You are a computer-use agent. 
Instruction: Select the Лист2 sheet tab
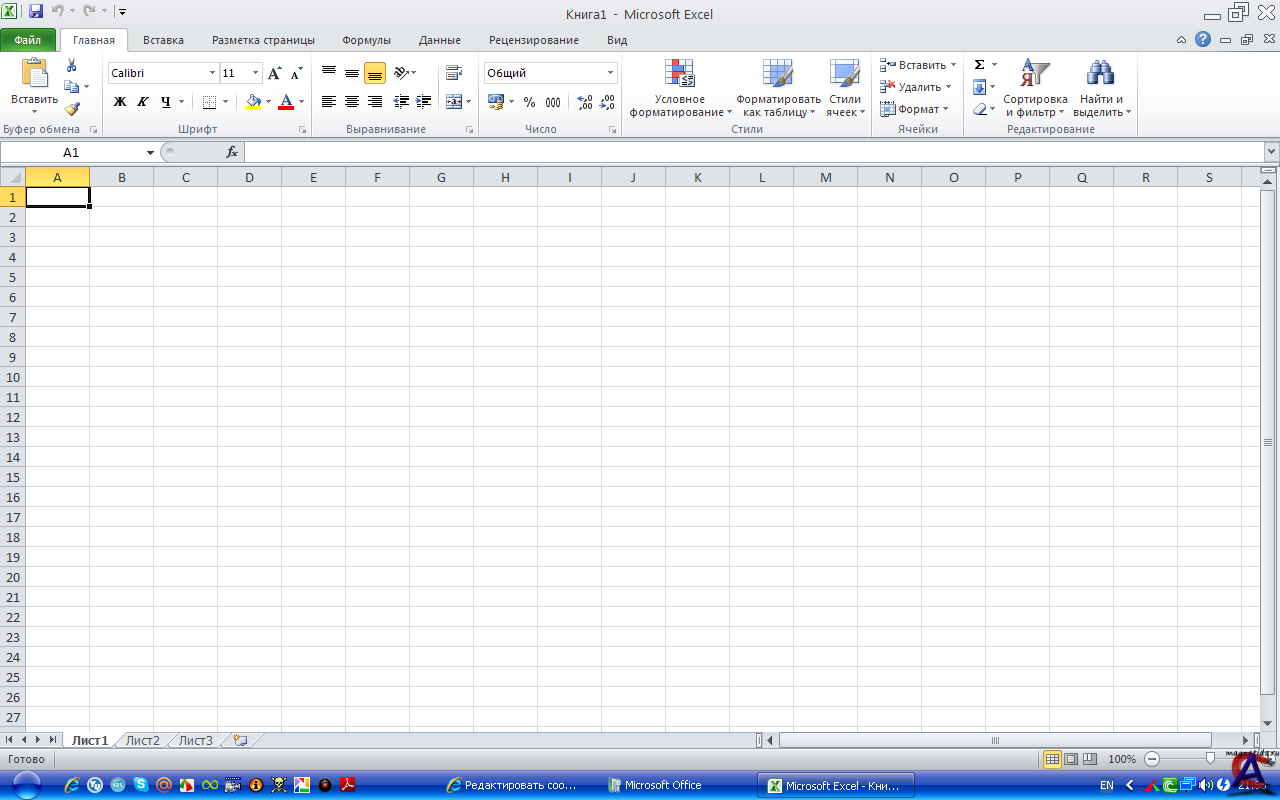[143, 741]
